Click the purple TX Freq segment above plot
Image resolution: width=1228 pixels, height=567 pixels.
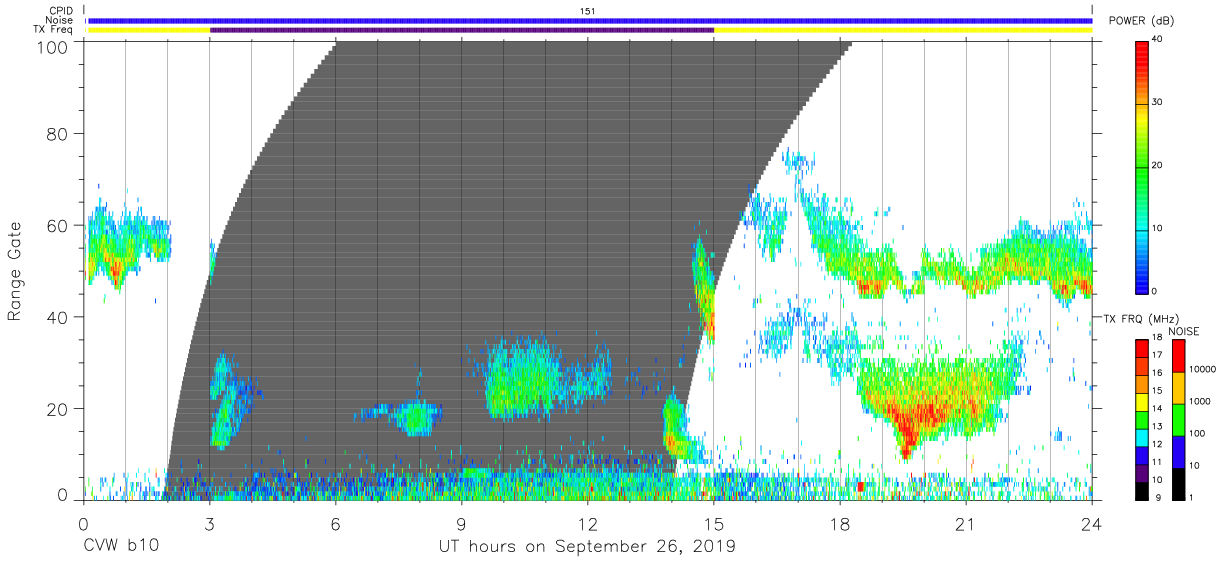tap(462, 30)
